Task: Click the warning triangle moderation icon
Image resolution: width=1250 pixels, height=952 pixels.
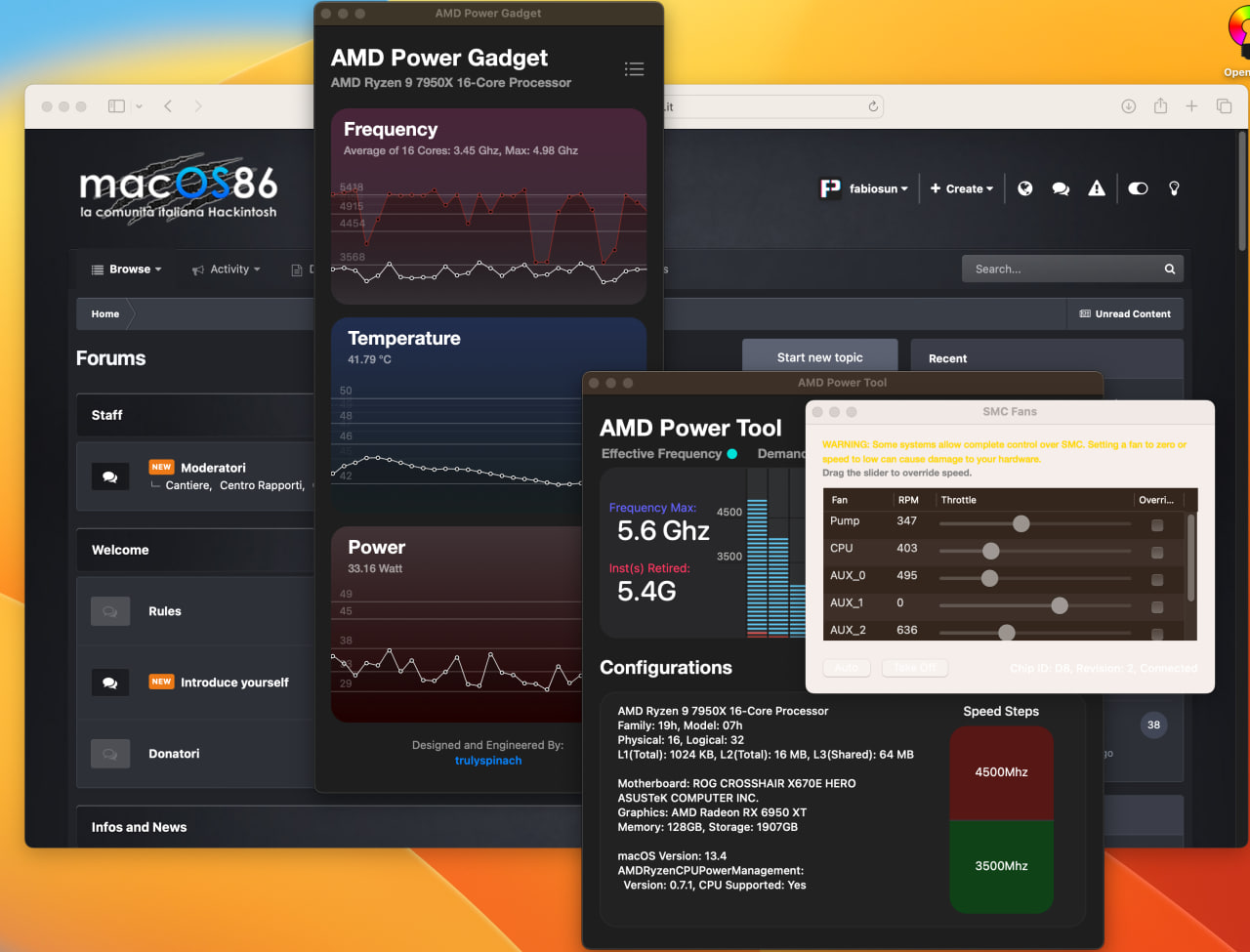Action: [x=1096, y=188]
